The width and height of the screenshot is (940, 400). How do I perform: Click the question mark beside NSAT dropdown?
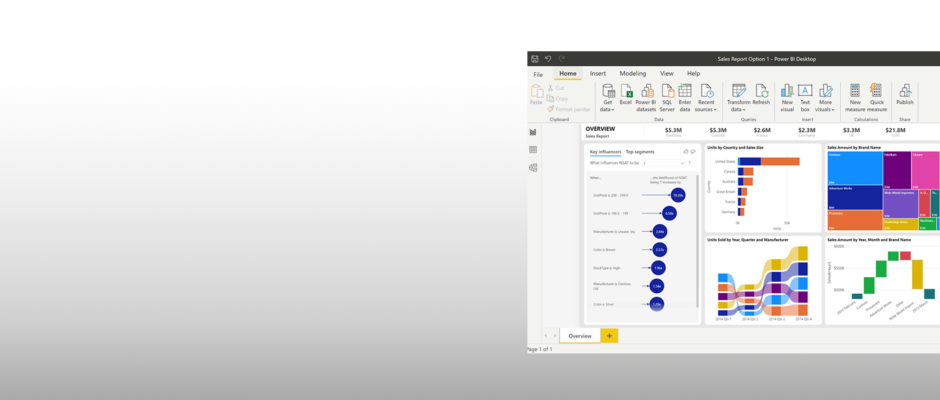point(689,163)
